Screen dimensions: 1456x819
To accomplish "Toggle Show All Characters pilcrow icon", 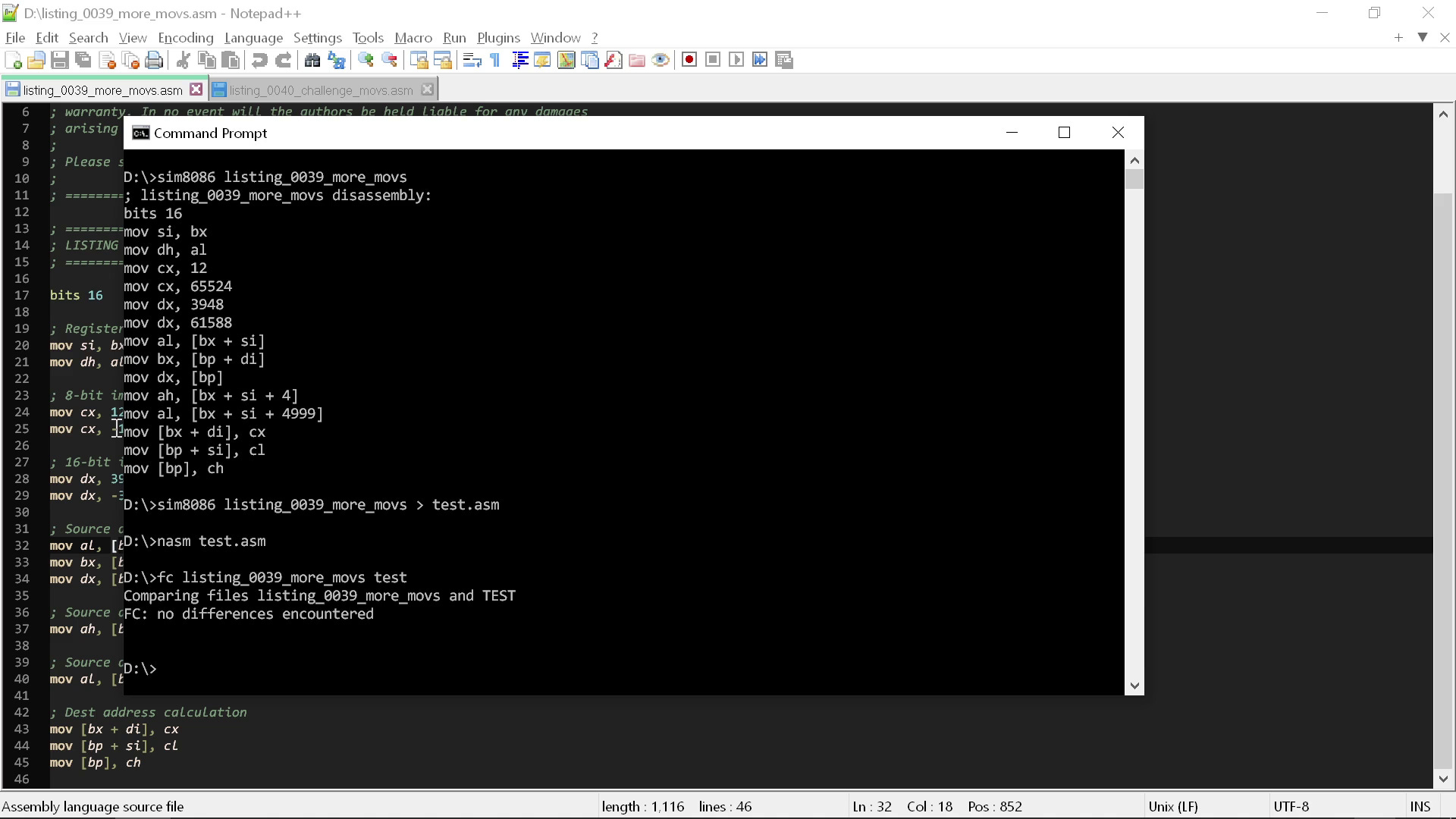I will pyautogui.click(x=495, y=60).
